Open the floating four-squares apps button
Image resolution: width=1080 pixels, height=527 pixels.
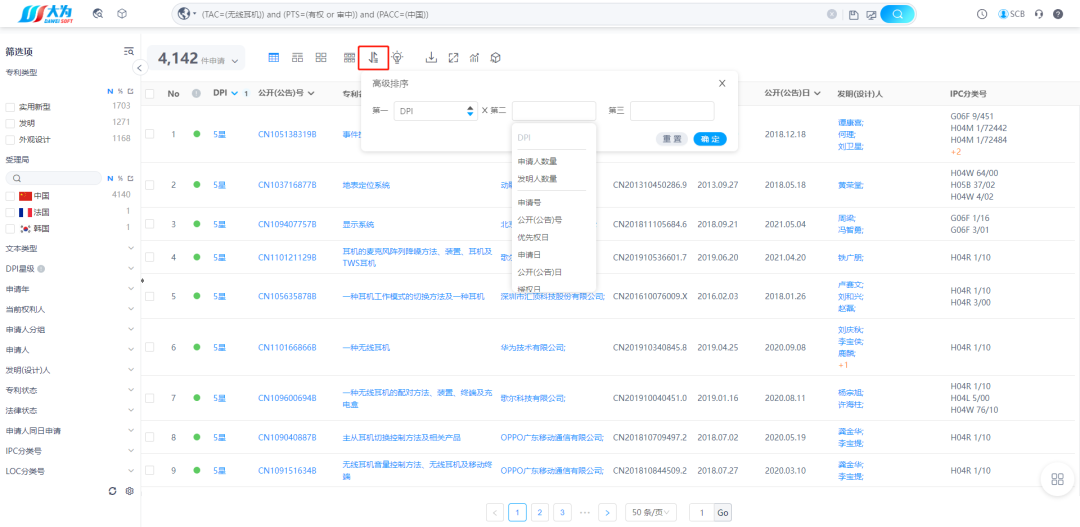click(1057, 479)
